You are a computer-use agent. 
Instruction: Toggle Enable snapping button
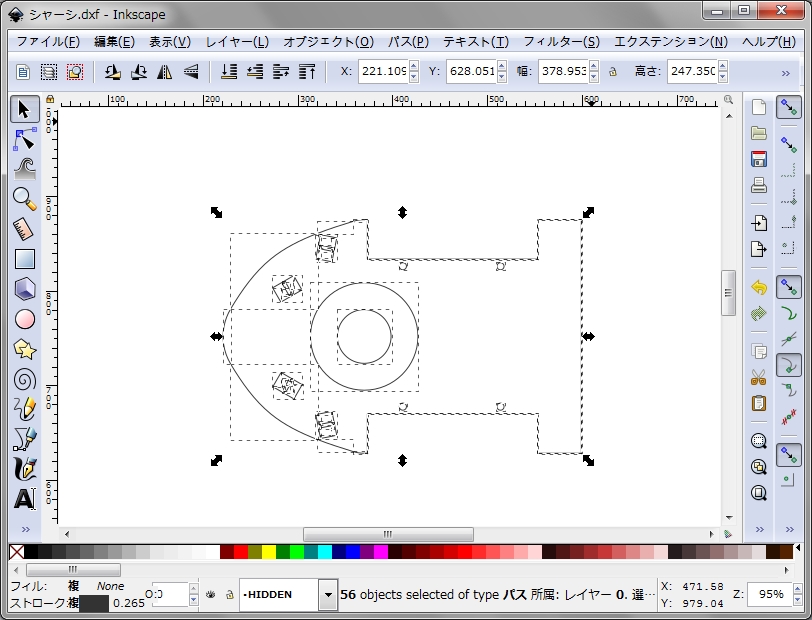point(789,107)
